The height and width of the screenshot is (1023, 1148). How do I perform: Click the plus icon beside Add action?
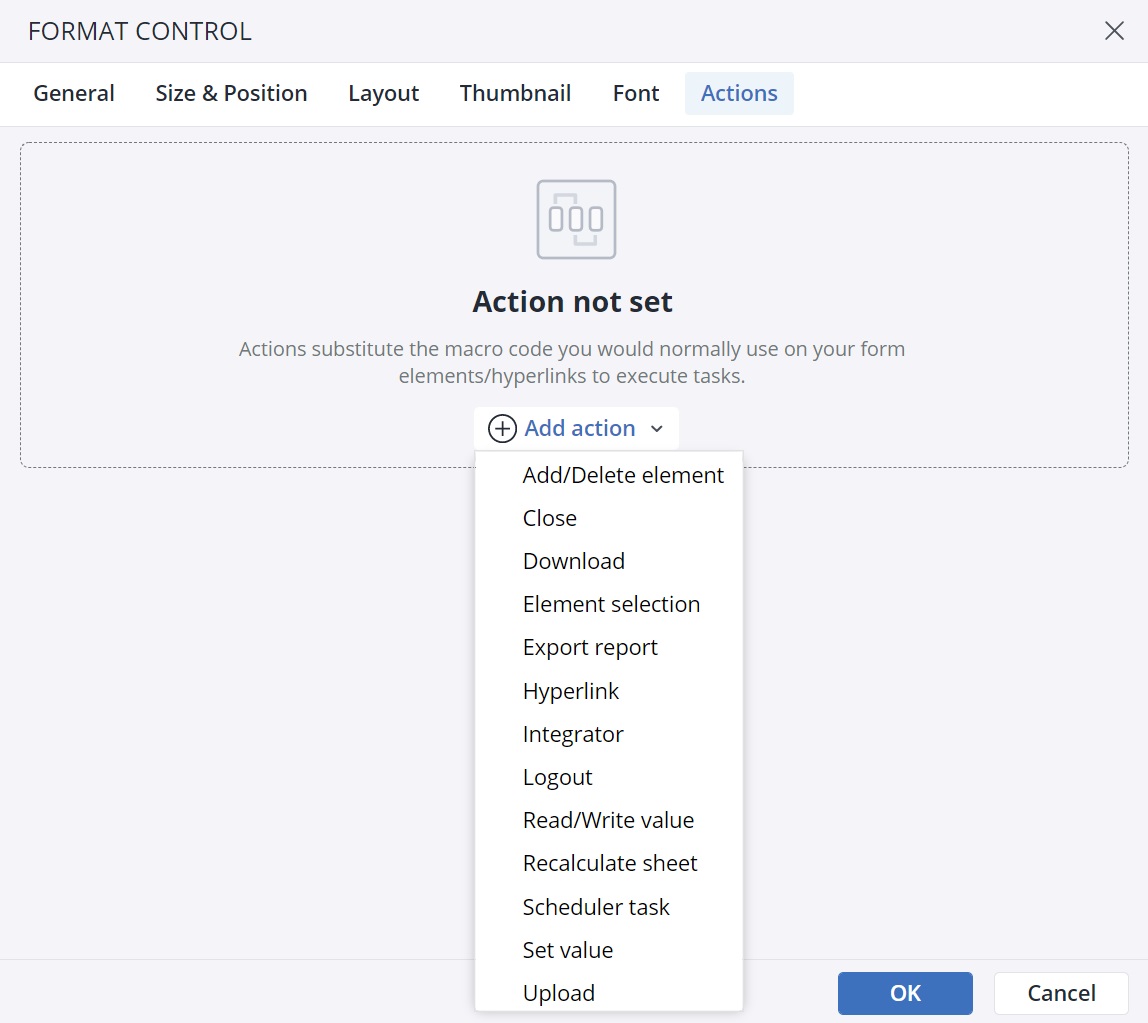pos(502,428)
